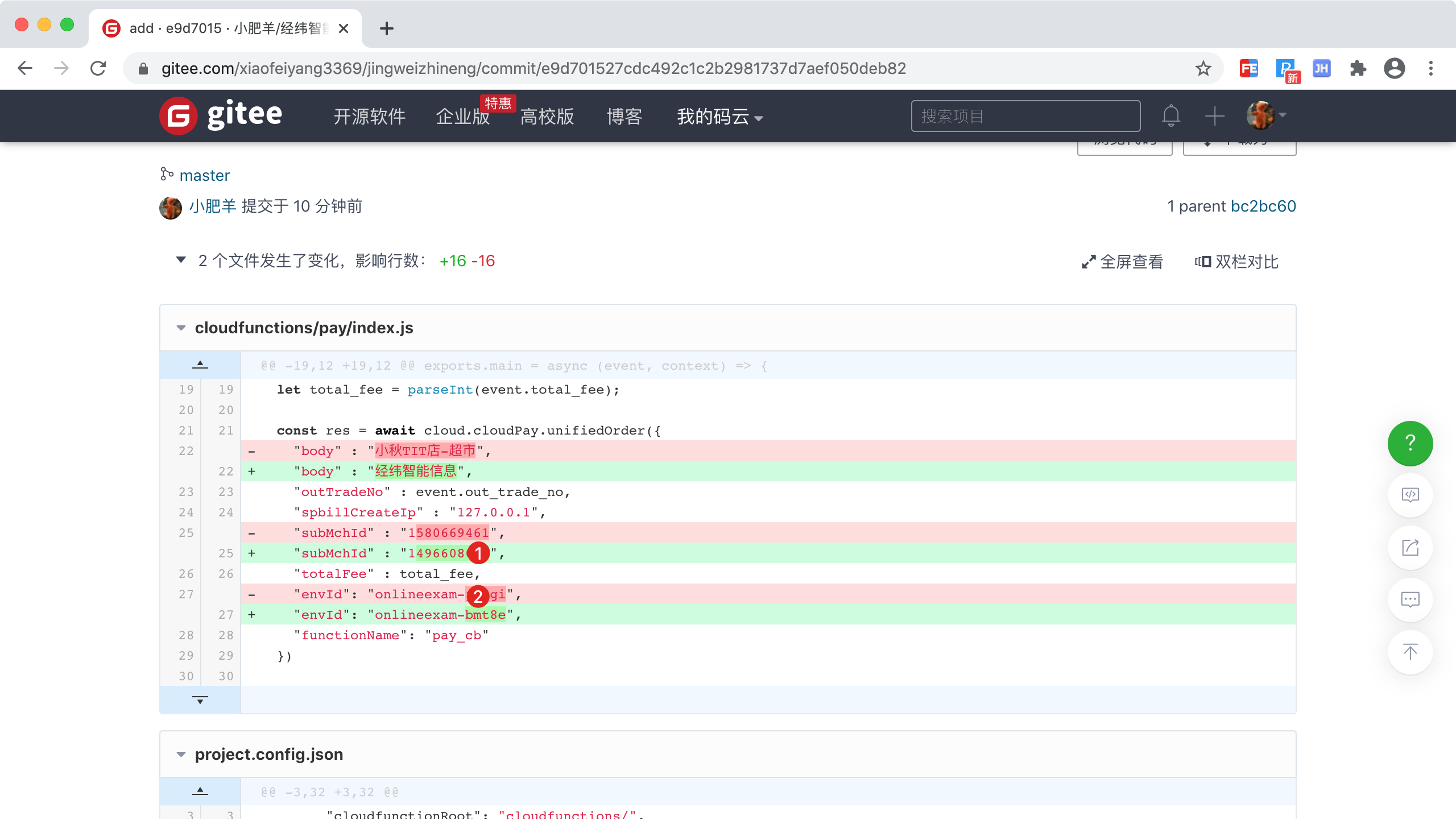The height and width of the screenshot is (819, 1456).
Task: Open parent commit bc2bc60 link
Action: [1263, 206]
